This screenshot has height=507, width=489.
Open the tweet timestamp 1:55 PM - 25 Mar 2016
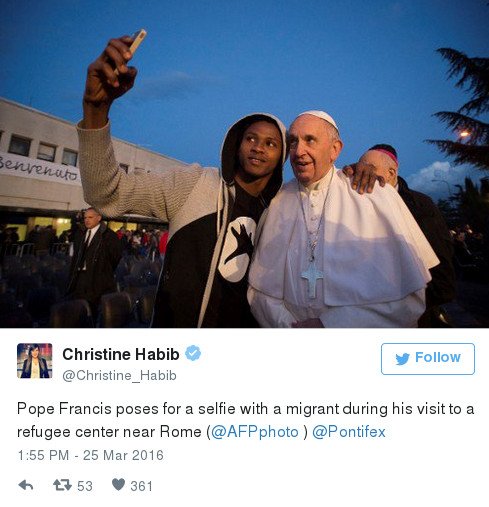click(x=90, y=455)
